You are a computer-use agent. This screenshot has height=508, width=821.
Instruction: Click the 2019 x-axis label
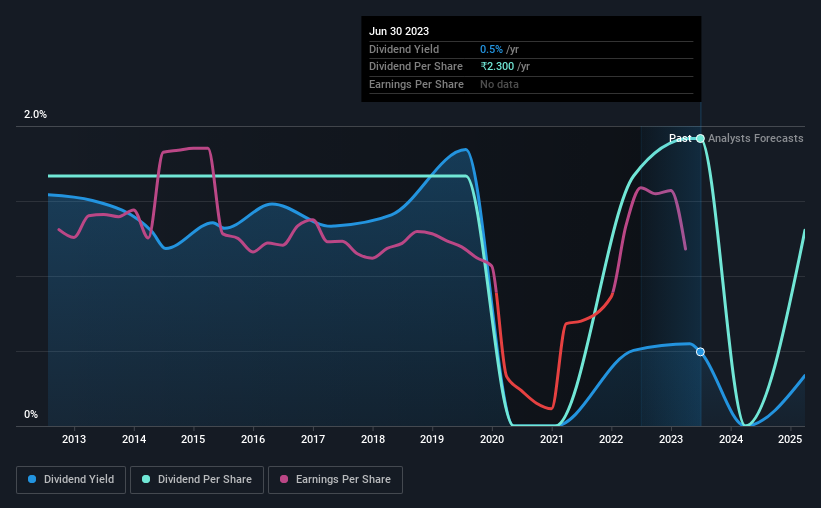point(432,439)
